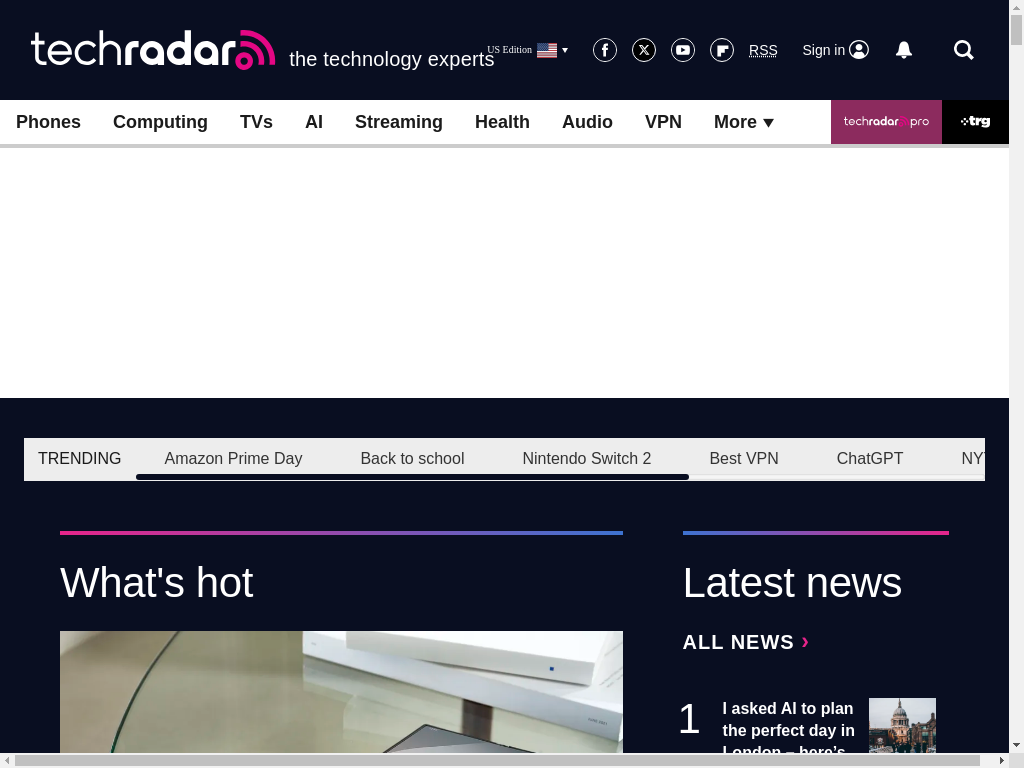Click the 'Latest news' heading
The image size is (1024, 768).
792,583
